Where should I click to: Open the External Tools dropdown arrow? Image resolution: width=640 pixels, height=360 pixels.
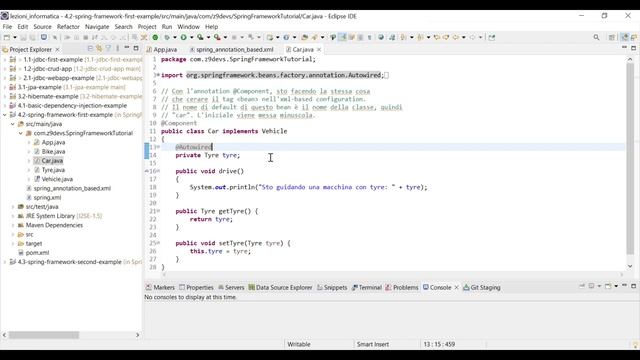tap(225, 37)
